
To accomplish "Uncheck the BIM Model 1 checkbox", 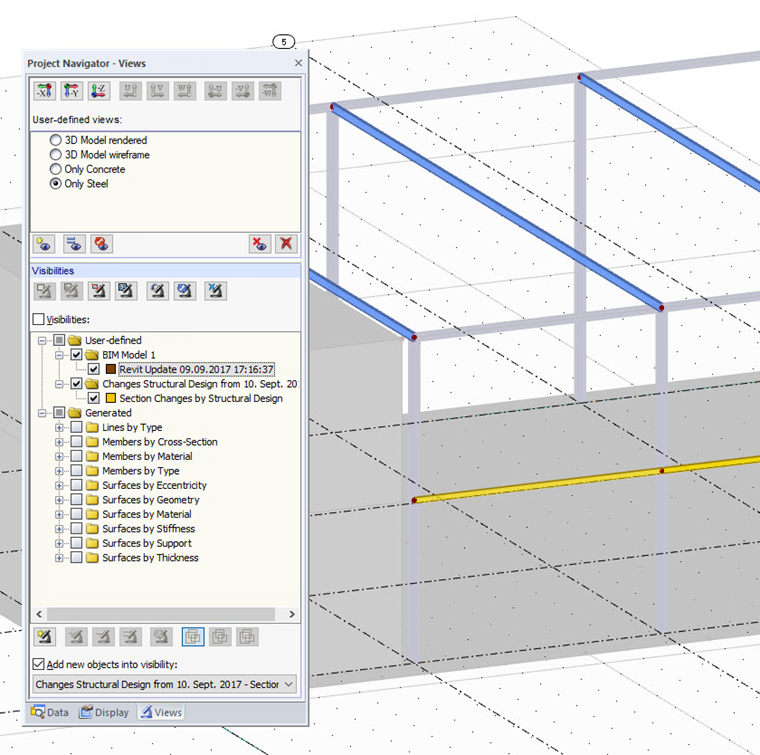I will 76,355.
